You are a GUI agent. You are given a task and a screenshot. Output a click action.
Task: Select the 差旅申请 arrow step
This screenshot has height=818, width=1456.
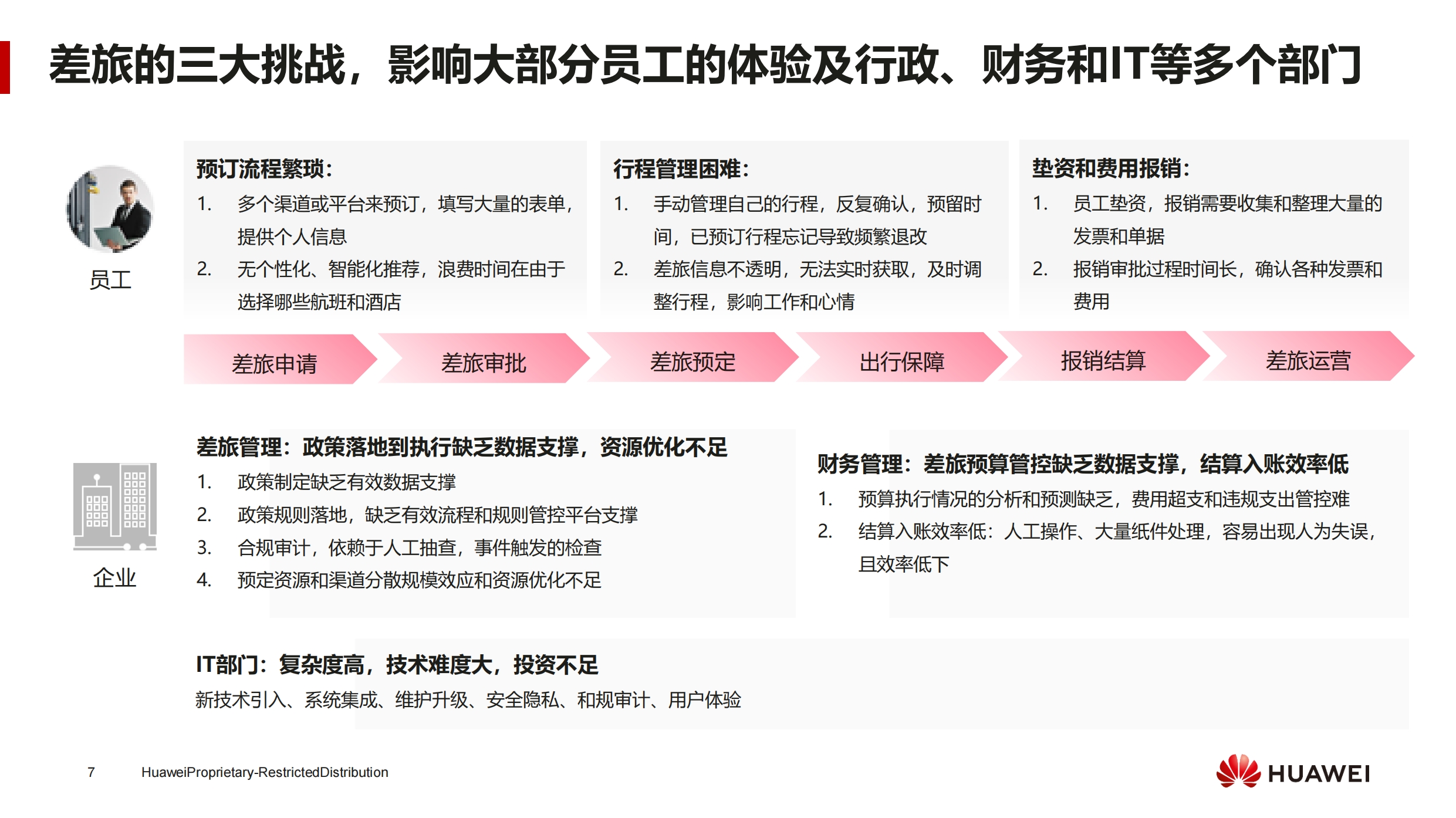coord(275,363)
